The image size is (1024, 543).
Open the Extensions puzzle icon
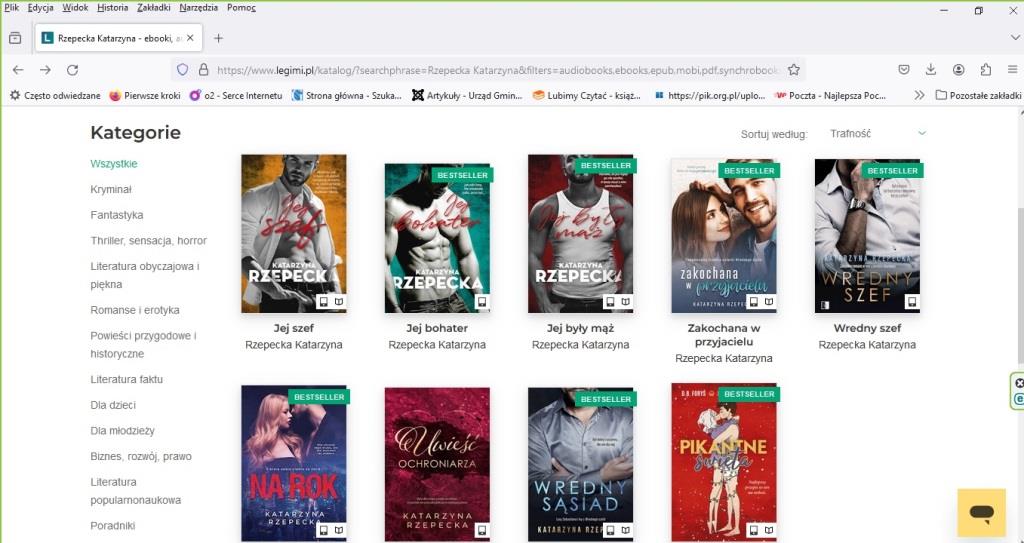(x=985, y=69)
